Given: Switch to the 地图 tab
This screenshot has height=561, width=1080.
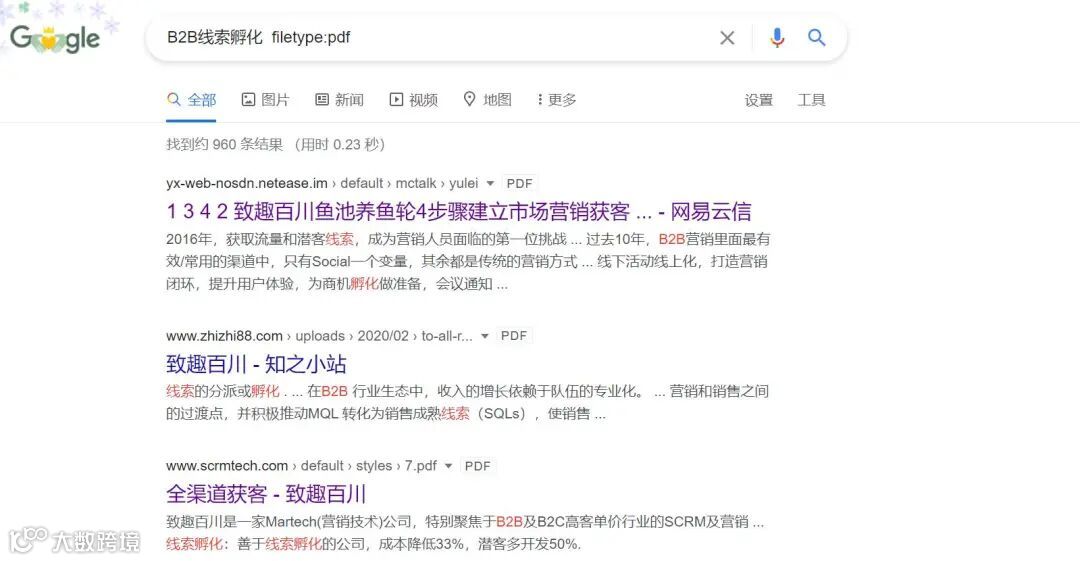Looking at the screenshot, I should [487, 100].
